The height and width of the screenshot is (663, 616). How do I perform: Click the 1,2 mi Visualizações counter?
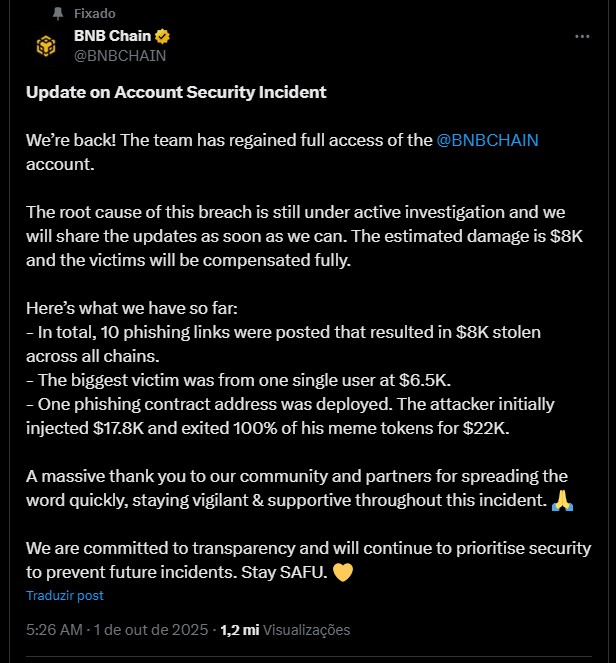pos(285,630)
